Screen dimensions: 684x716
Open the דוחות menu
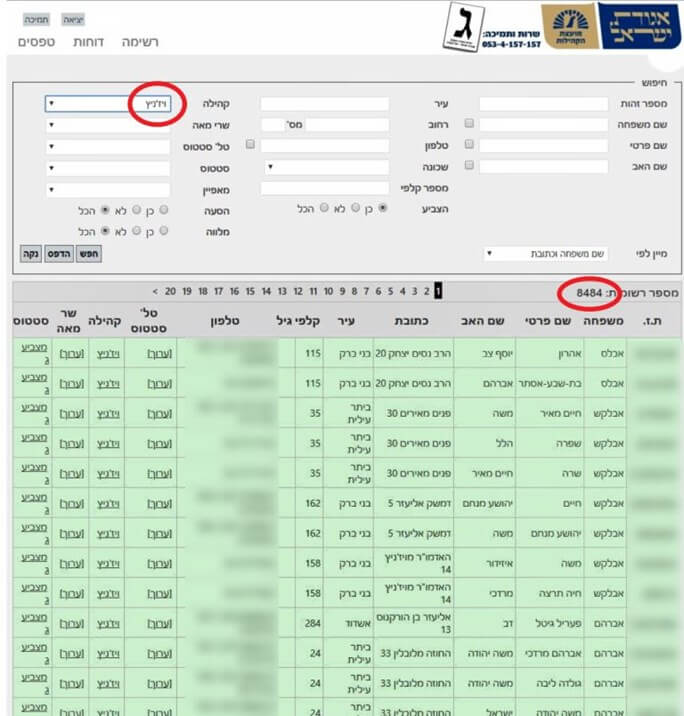(x=91, y=42)
